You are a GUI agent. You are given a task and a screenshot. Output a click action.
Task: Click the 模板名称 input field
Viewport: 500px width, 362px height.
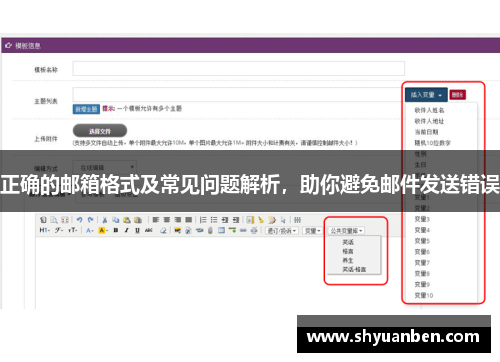coord(239,68)
